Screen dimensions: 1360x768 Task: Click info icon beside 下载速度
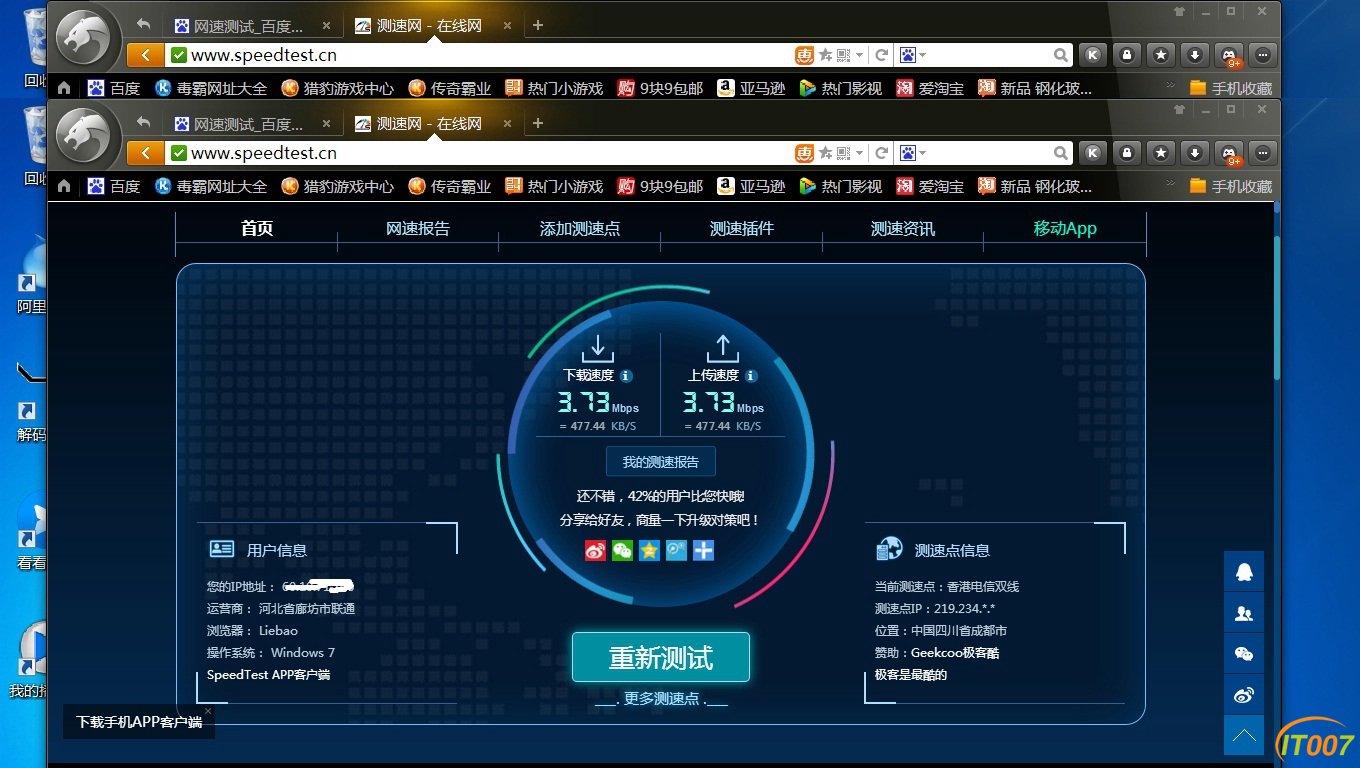[x=626, y=376]
